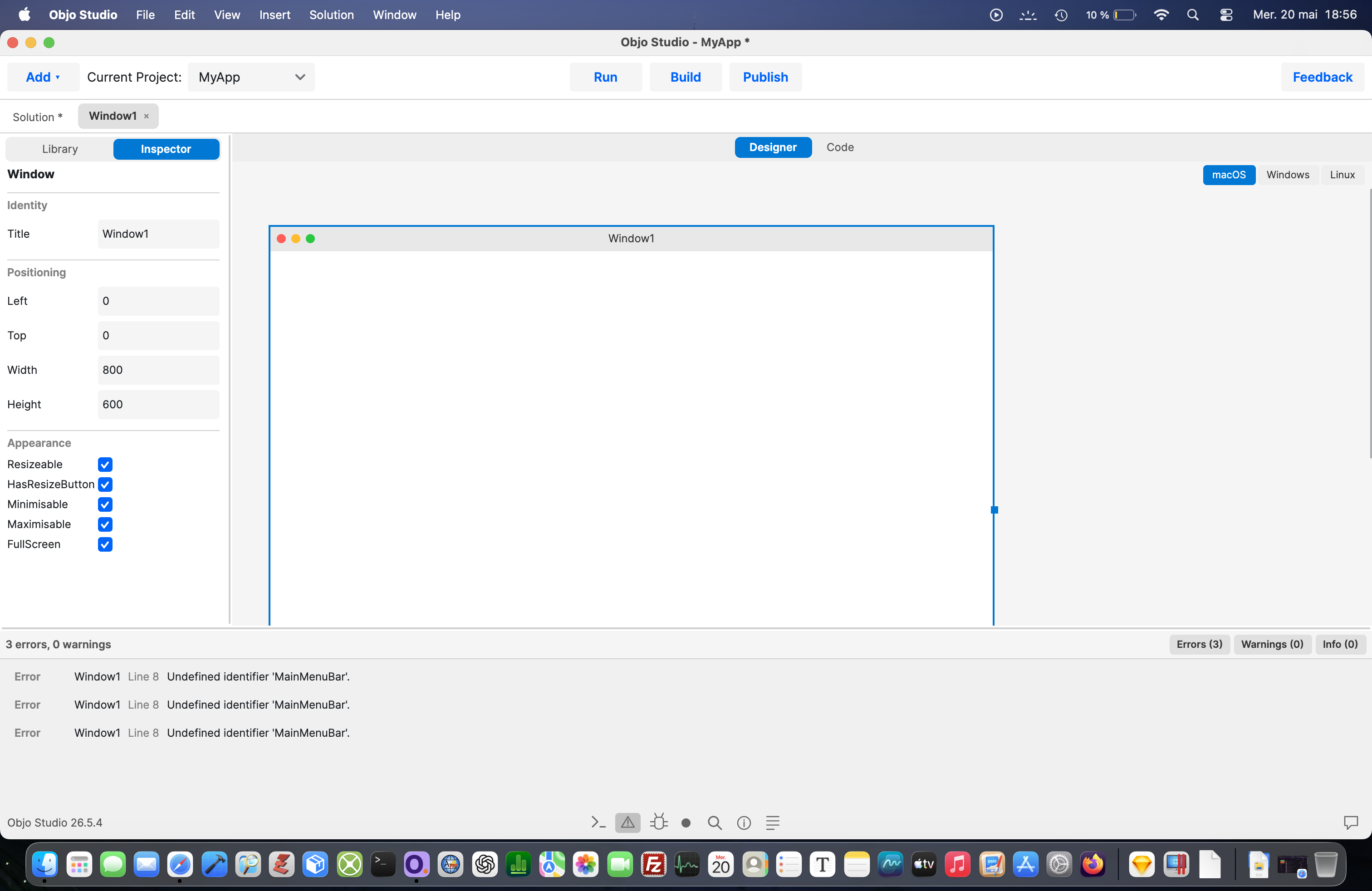Viewport: 1372px width, 891px height.
Task: Open Control Center in the menu bar
Action: 1226,15
